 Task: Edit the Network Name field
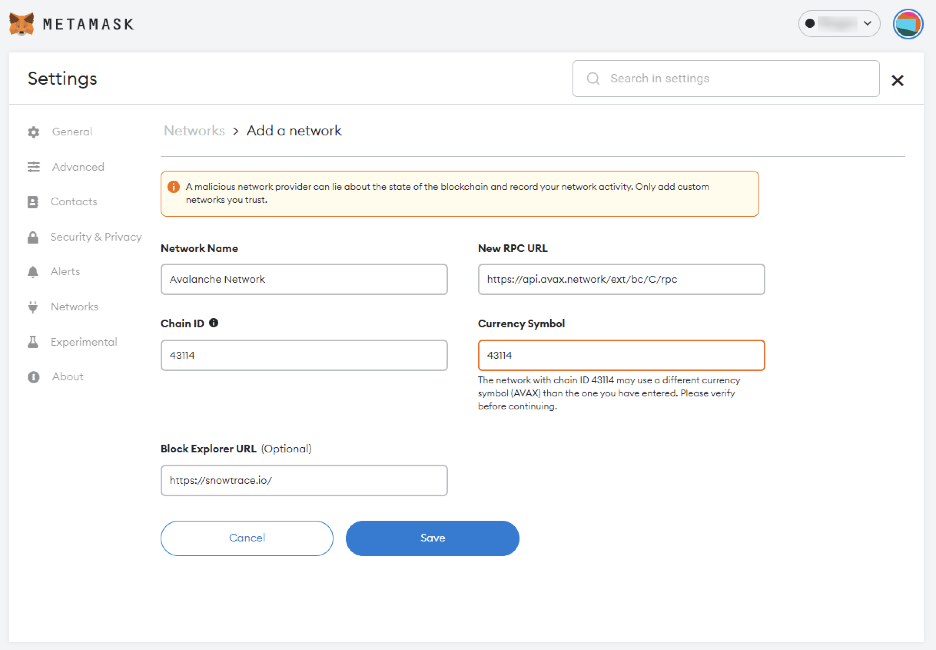pyautogui.click(x=304, y=279)
